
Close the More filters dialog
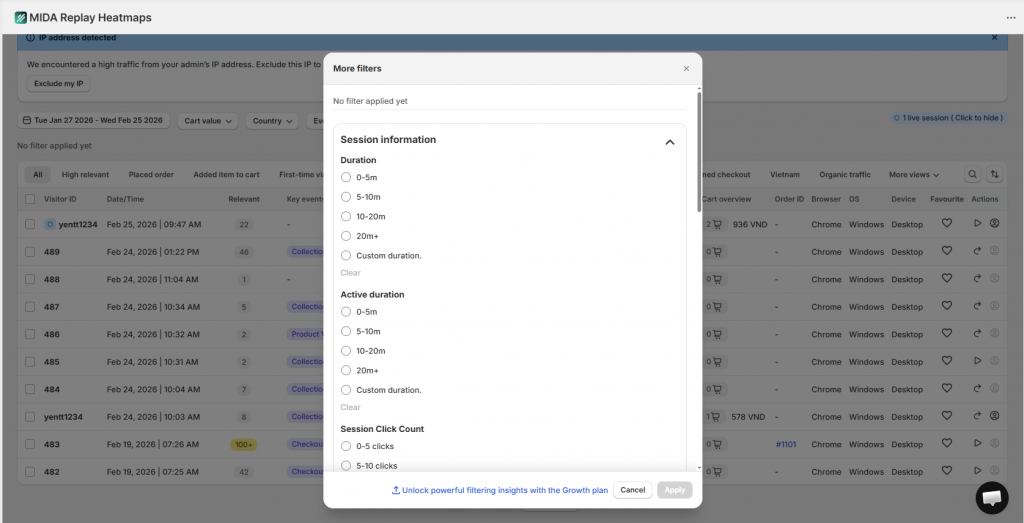[x=686, y=69]
